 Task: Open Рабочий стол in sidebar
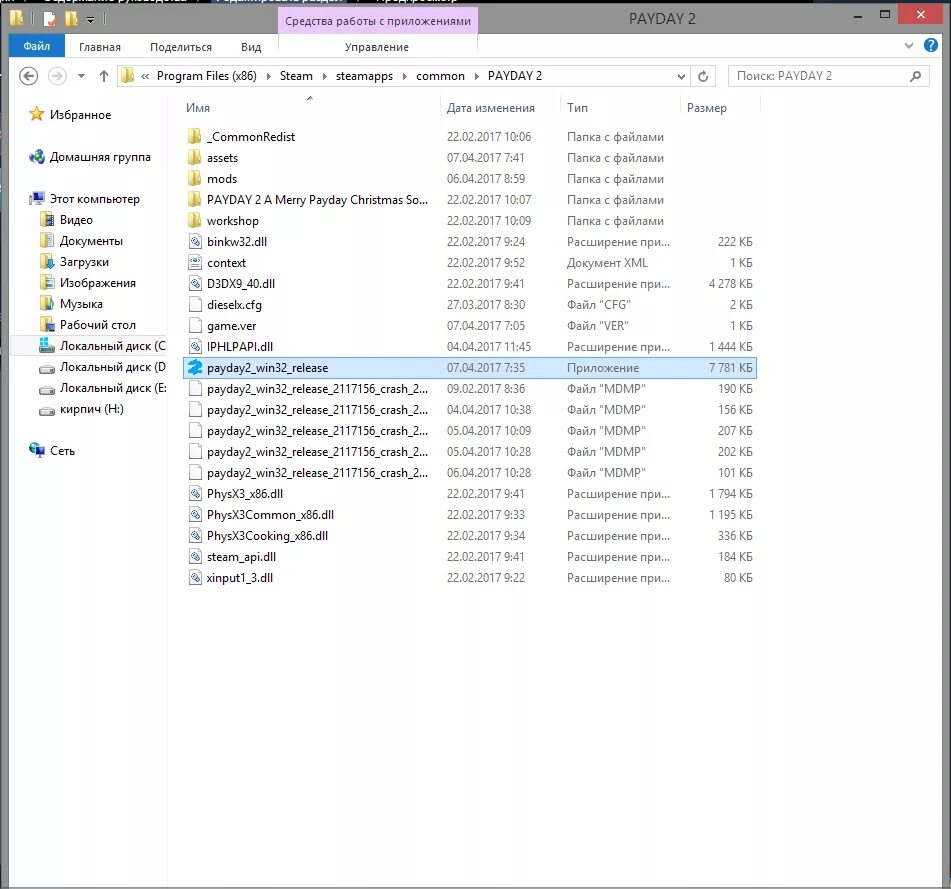(x=97, y=324)
